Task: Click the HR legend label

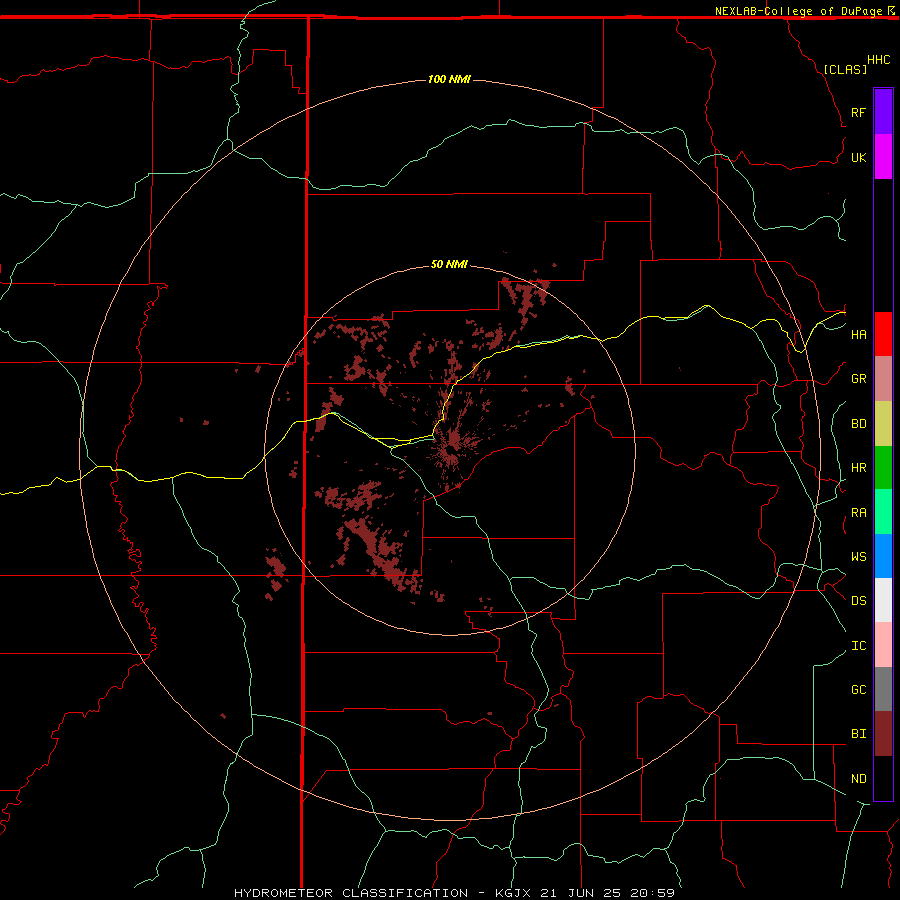Action: coord(858,468)
